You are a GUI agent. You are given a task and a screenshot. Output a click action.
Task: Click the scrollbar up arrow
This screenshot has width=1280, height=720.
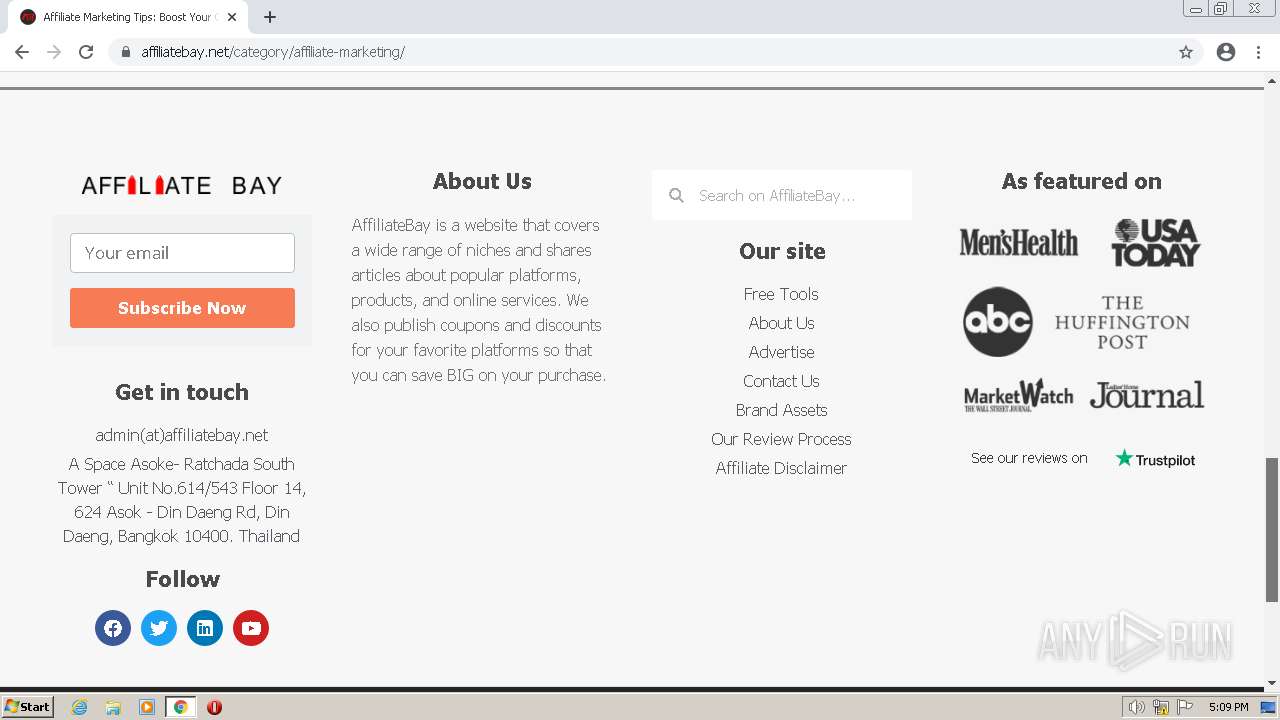tap(1272, 79)
